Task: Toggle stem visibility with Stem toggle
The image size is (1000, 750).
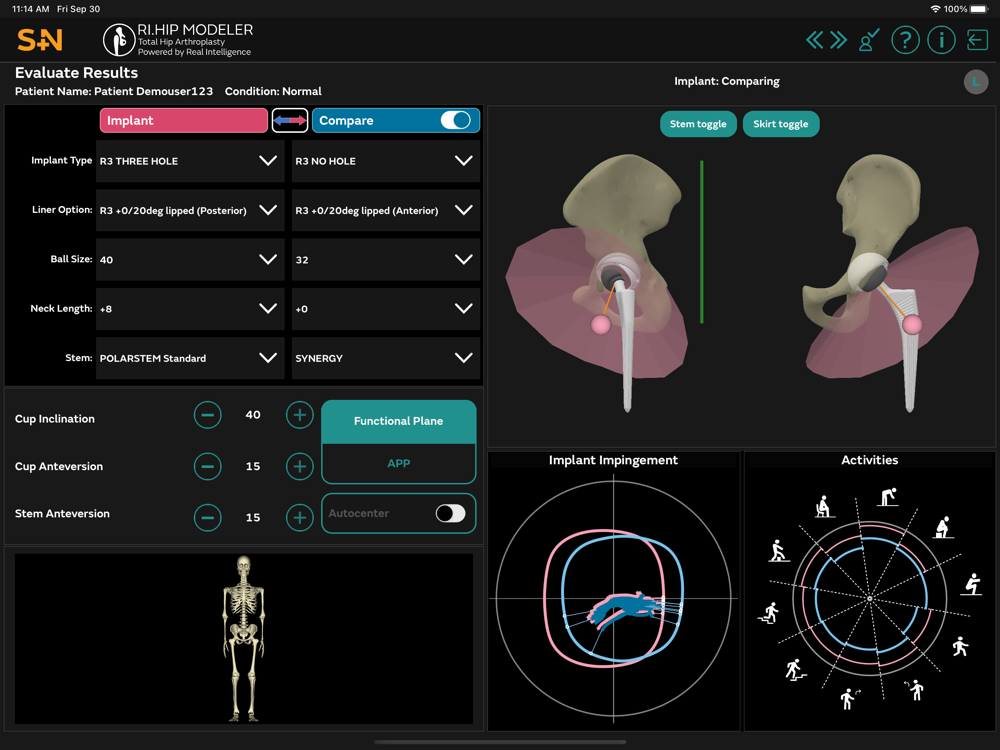Action: (x=698, y=124)
